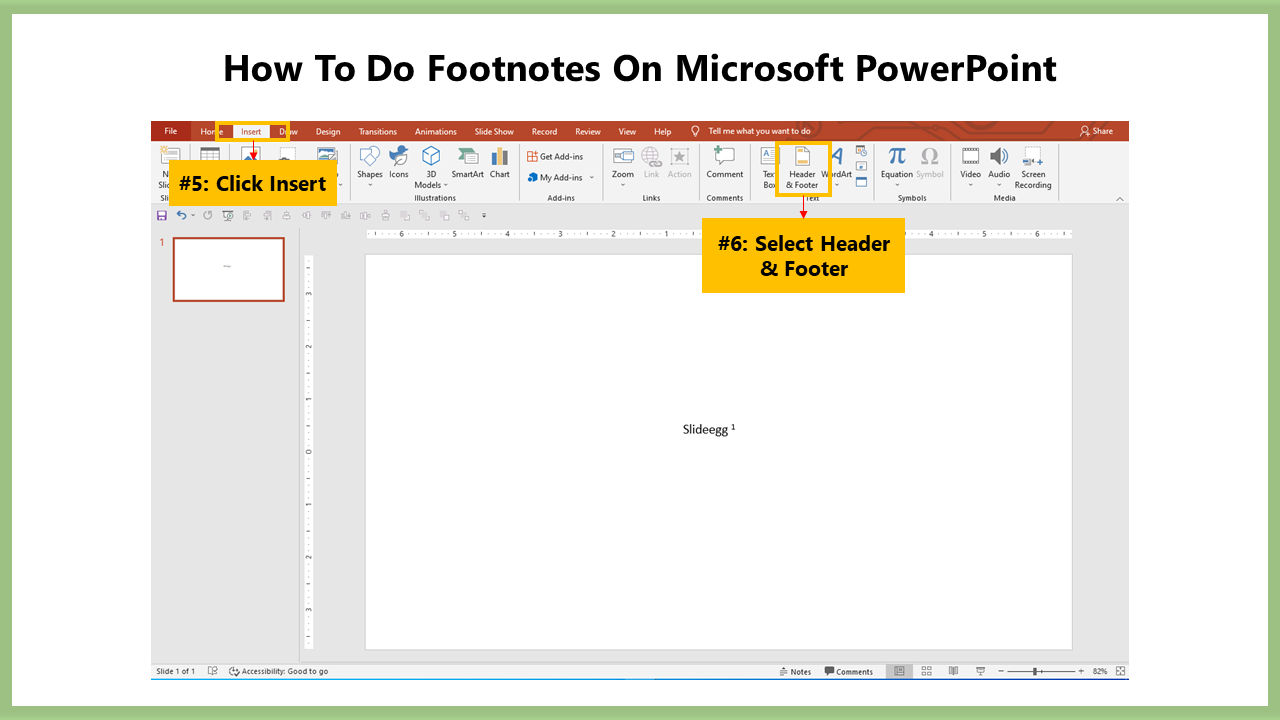
Task: Click the Save icon in quick access toolbar
Action: click(x=162, y=215)
